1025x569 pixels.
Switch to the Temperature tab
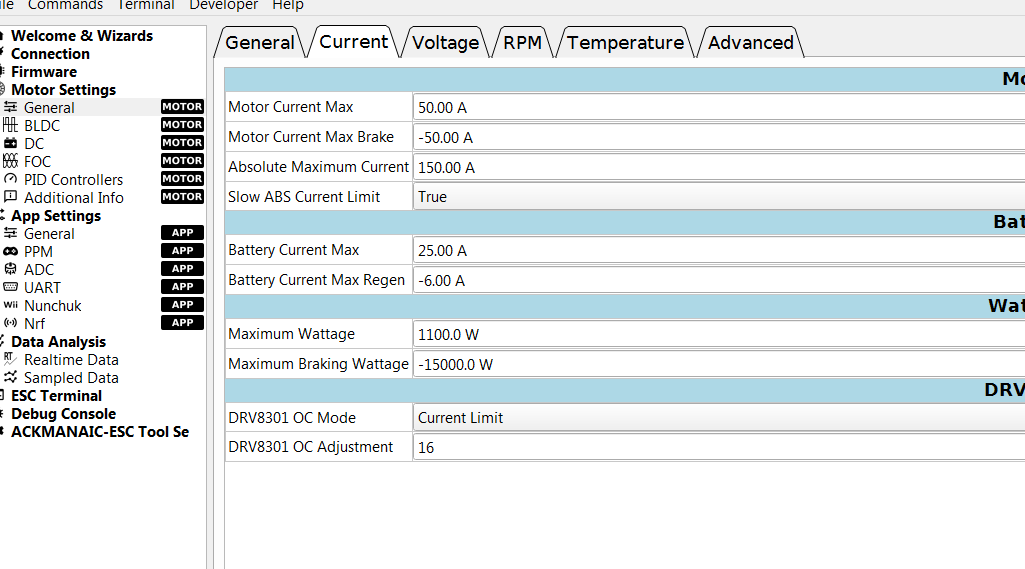click(x=625, y=43)
